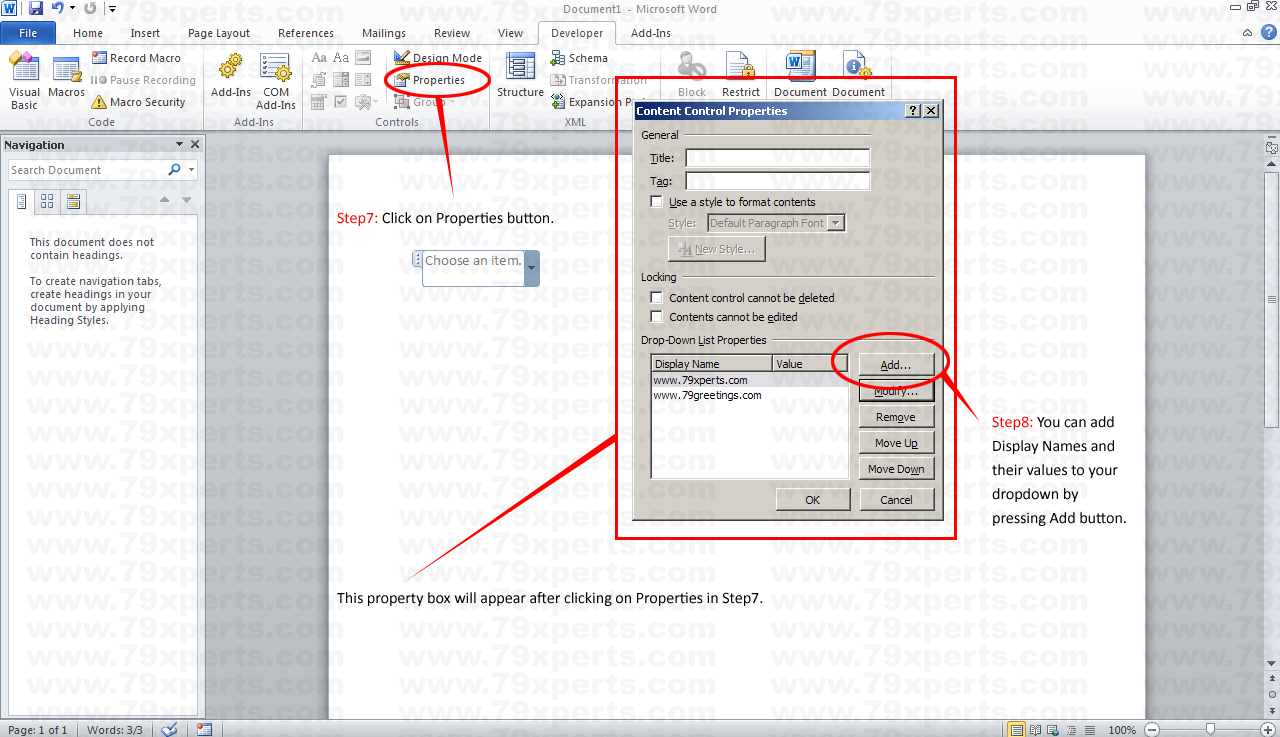Open Customize Quick Access Toolbar menu
The height and width of the screenshot is (737, 1280).
[111, 8]
